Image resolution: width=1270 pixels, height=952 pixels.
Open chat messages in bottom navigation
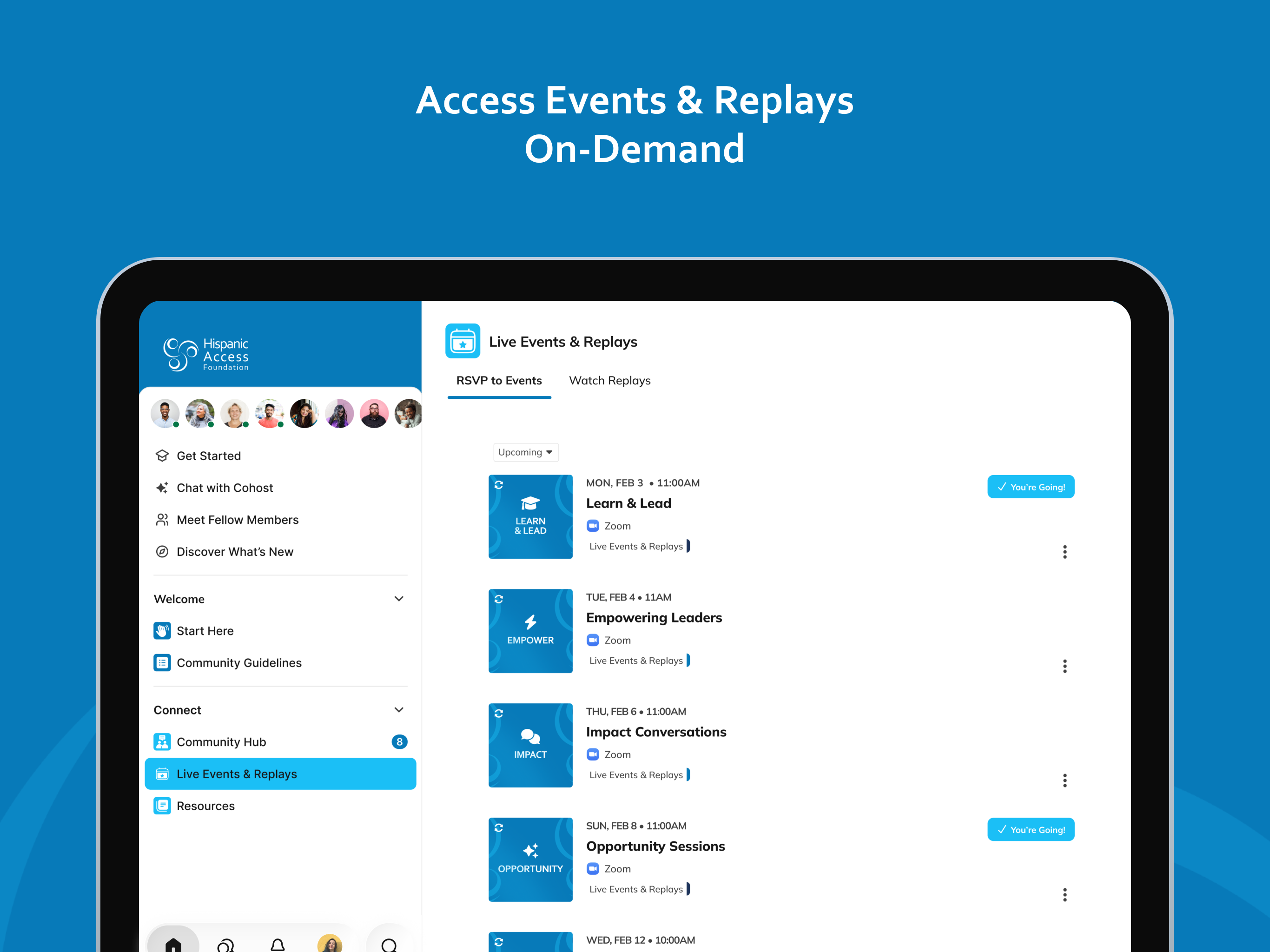pyautogui.click(x=225, y=944)
